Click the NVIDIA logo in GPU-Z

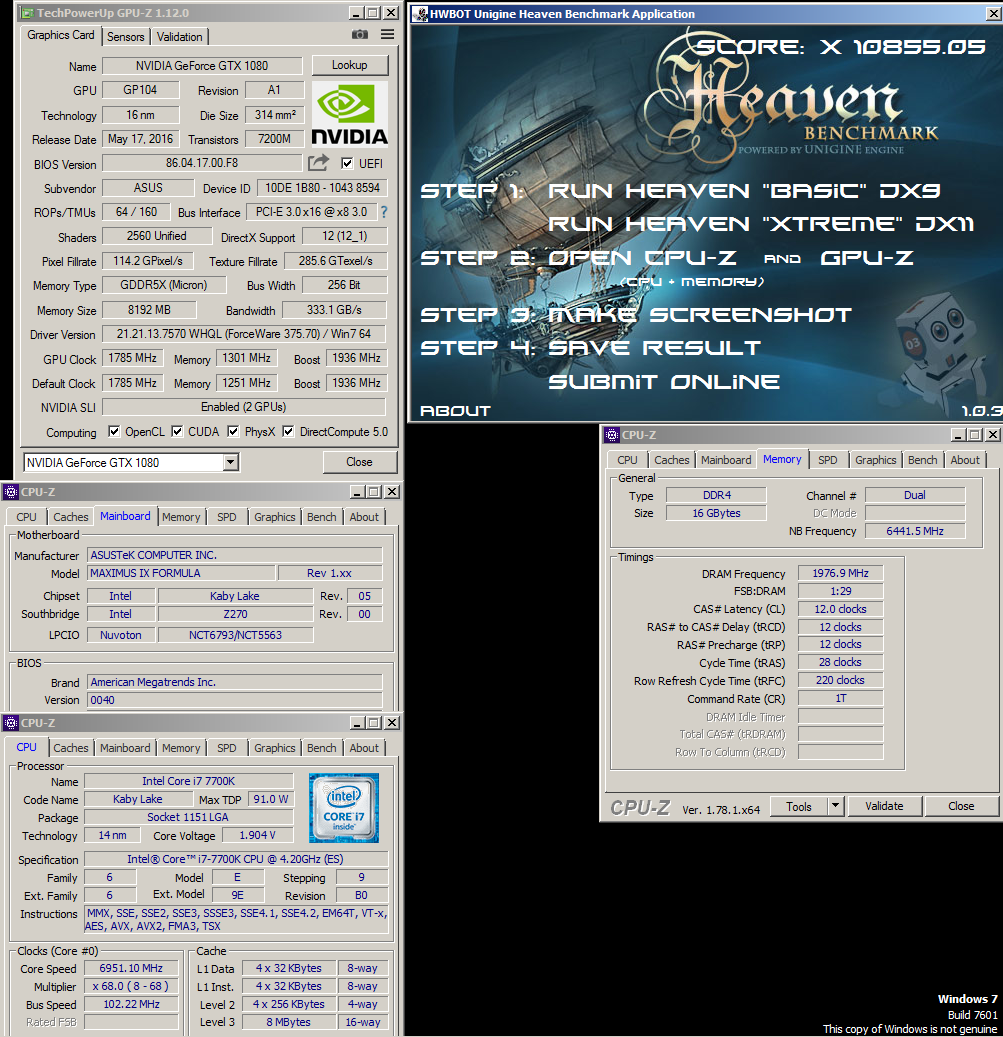349,112
